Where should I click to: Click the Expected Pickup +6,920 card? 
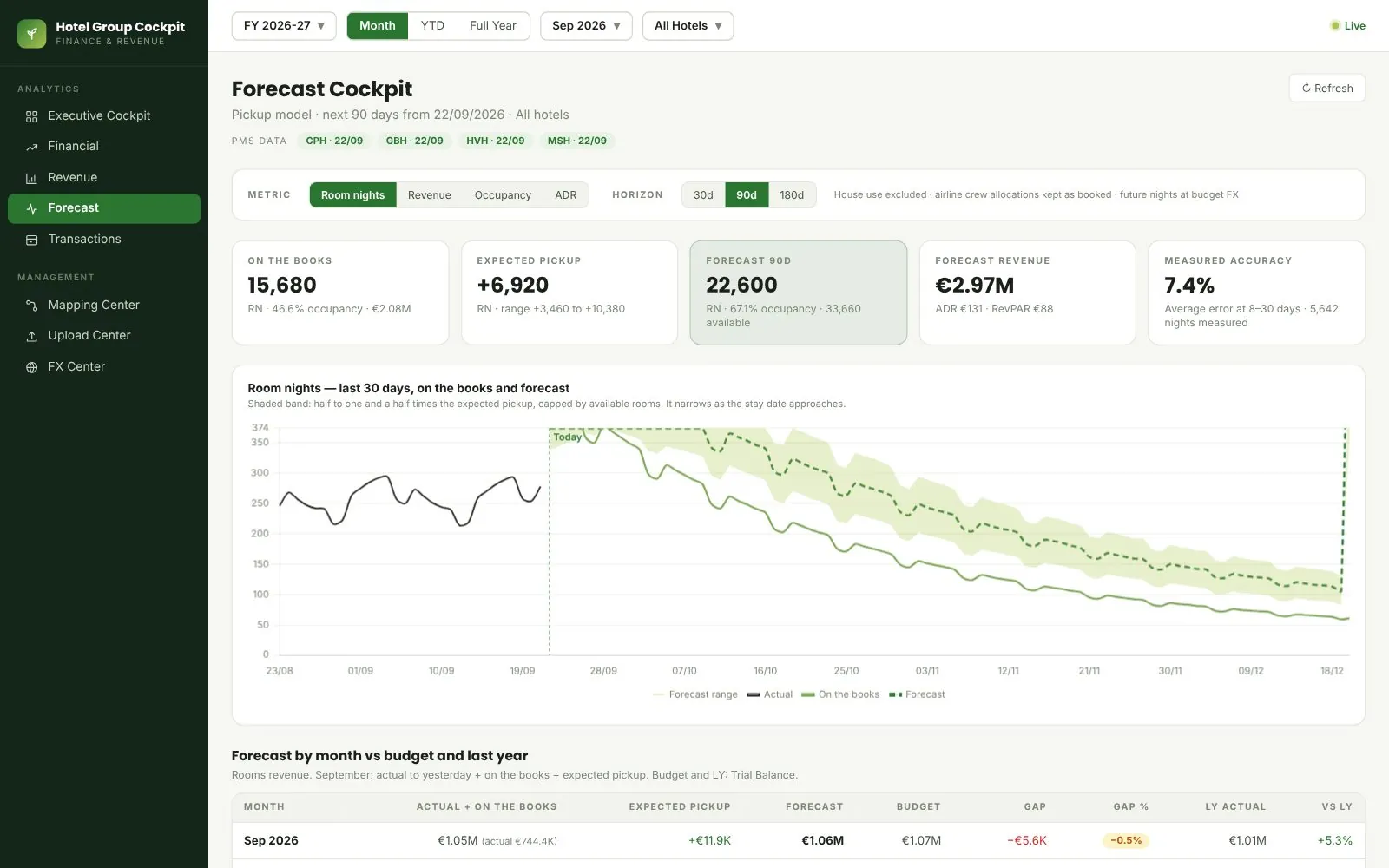click(x=569, y=293)
